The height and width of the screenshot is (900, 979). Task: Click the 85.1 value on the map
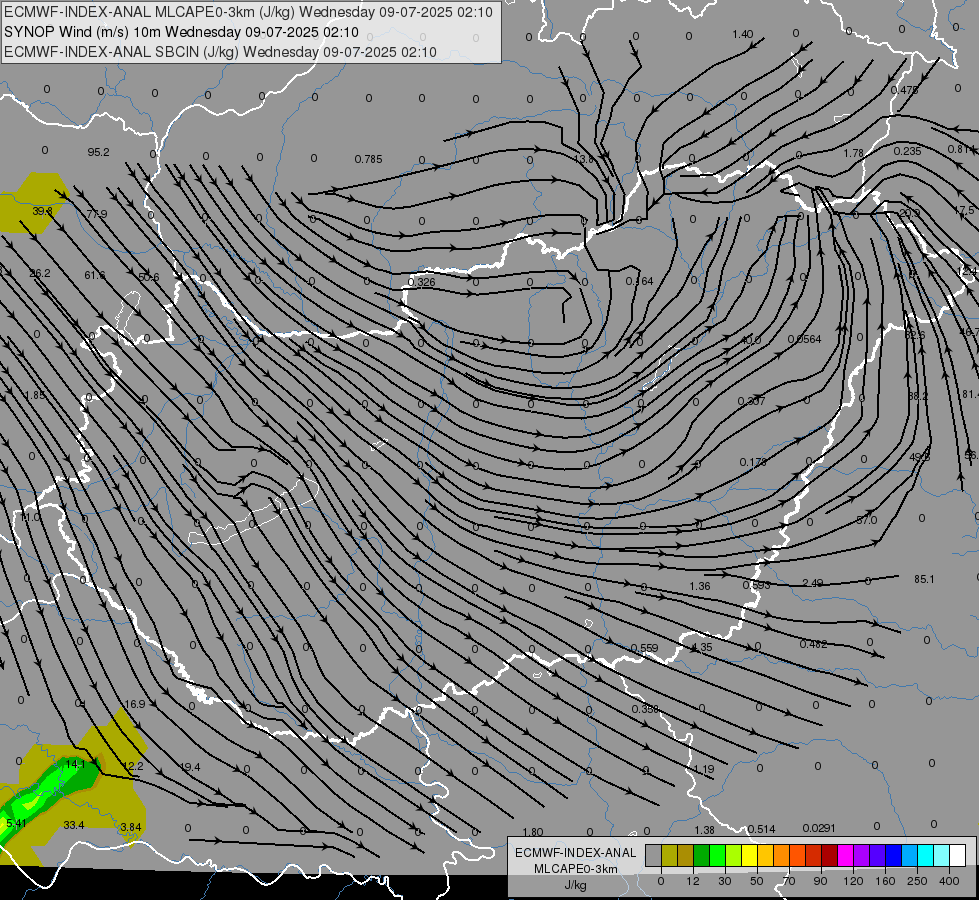(x=924, y=579)
